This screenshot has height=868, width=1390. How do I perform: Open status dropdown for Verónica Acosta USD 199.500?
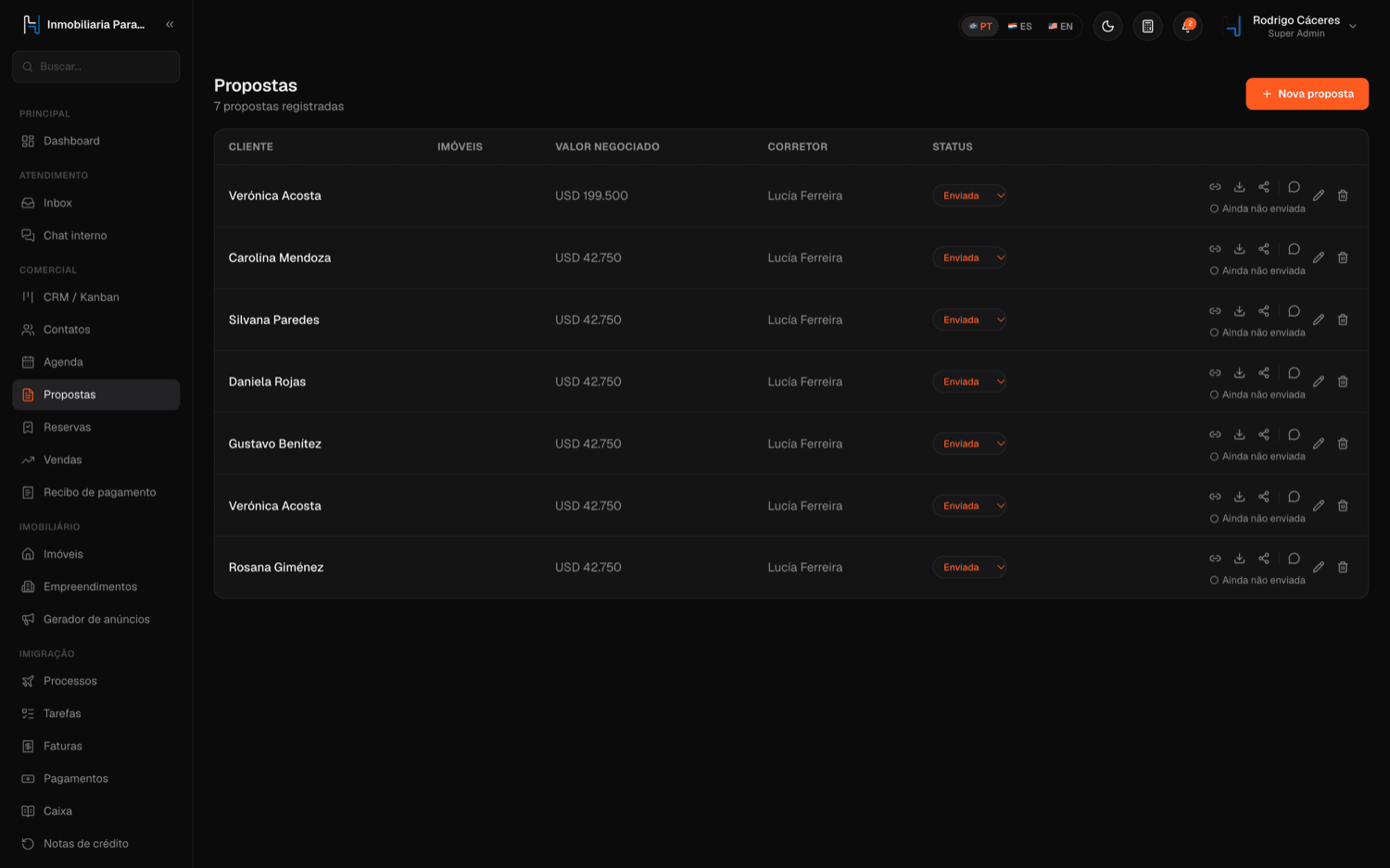click(x=969, y=195)
